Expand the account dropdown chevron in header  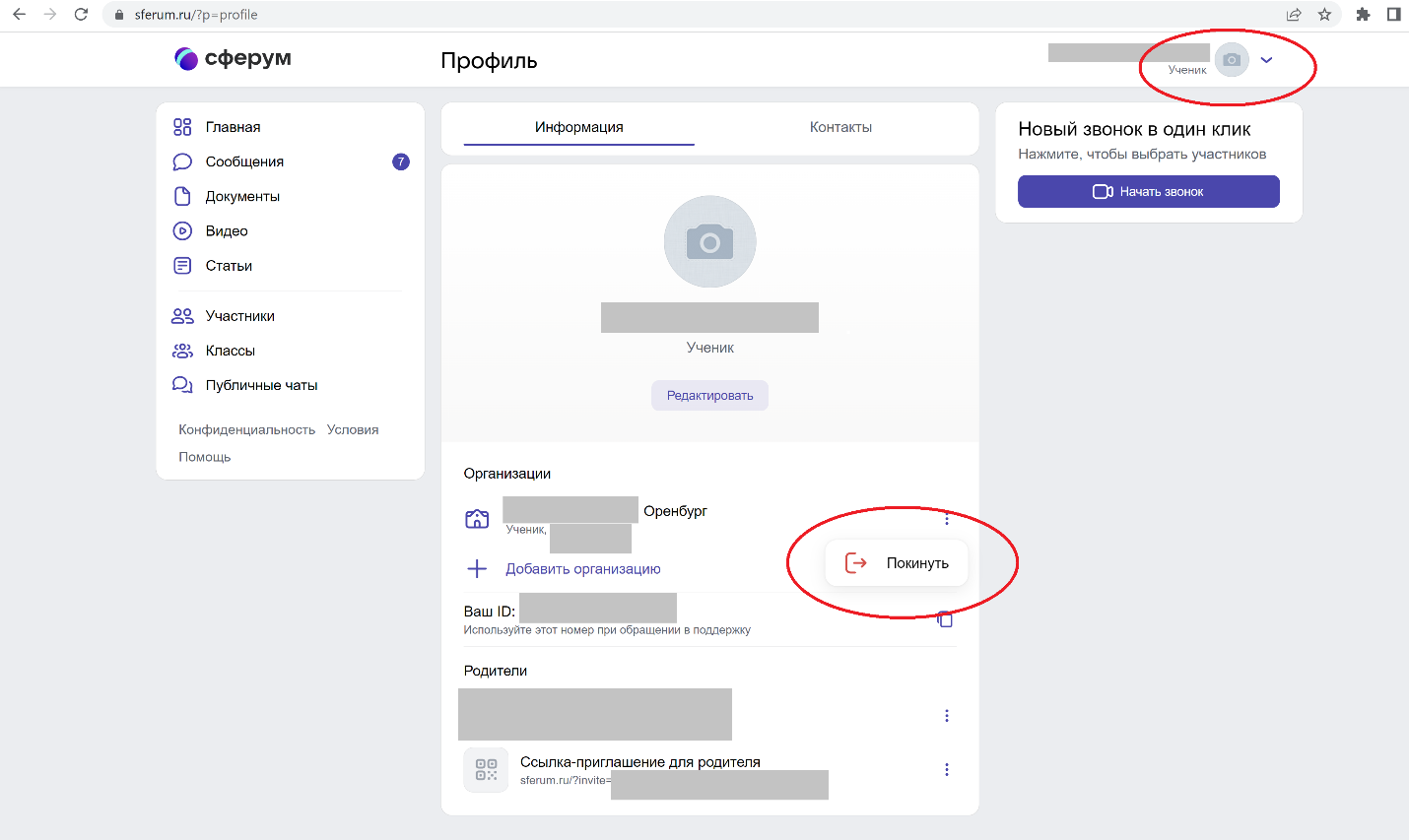[1267, 60]
